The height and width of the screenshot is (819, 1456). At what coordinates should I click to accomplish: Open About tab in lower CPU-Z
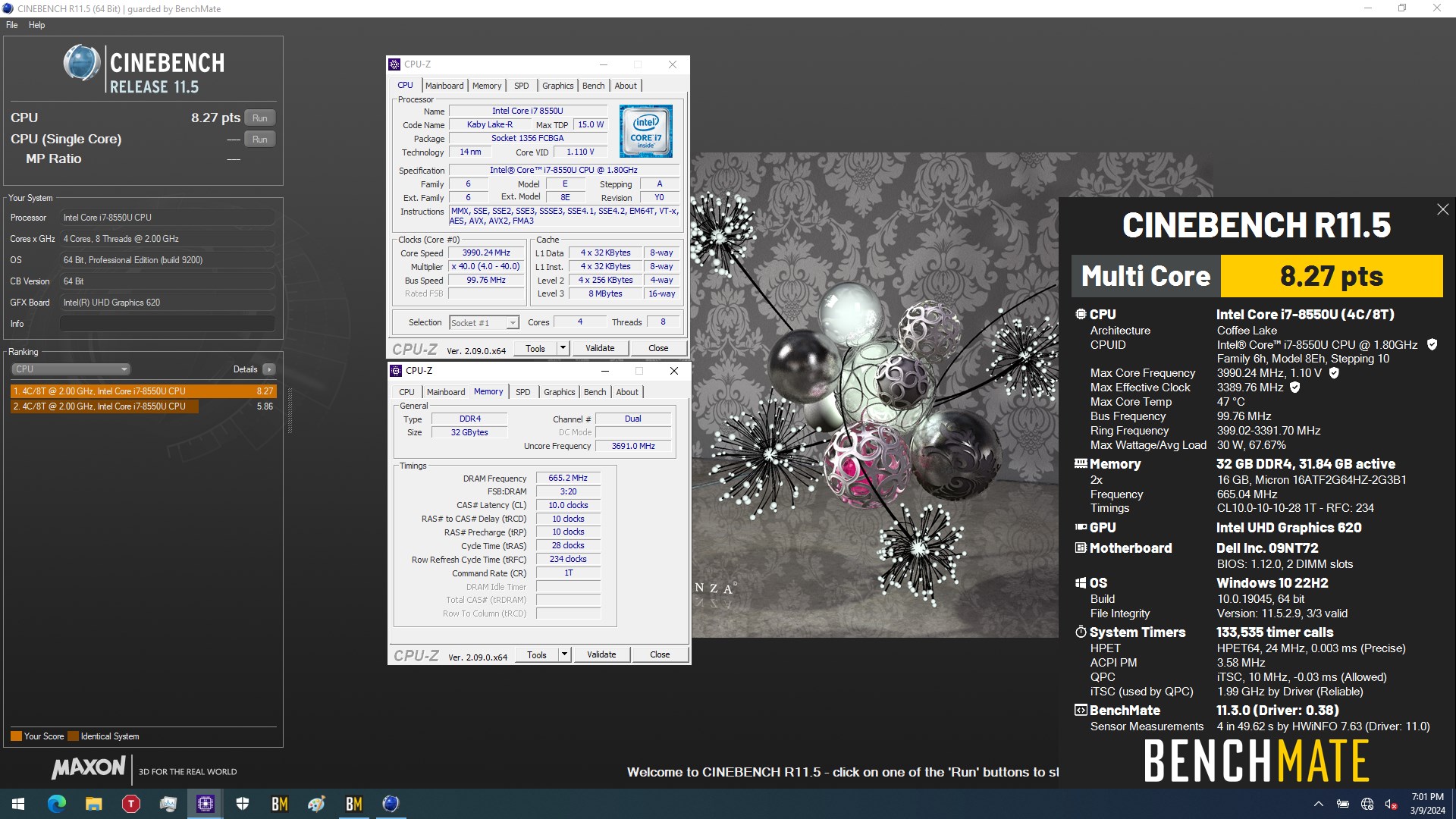coord(627,392)
